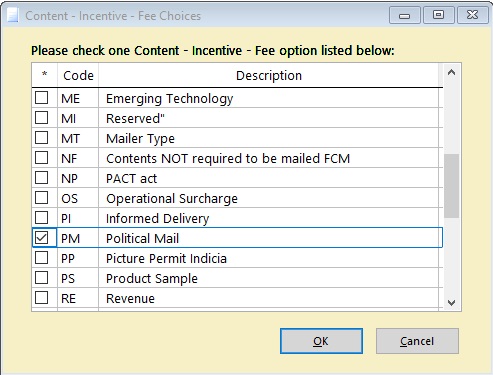
Task: Click the 'NP' code cell
Action: coord(78,178)
